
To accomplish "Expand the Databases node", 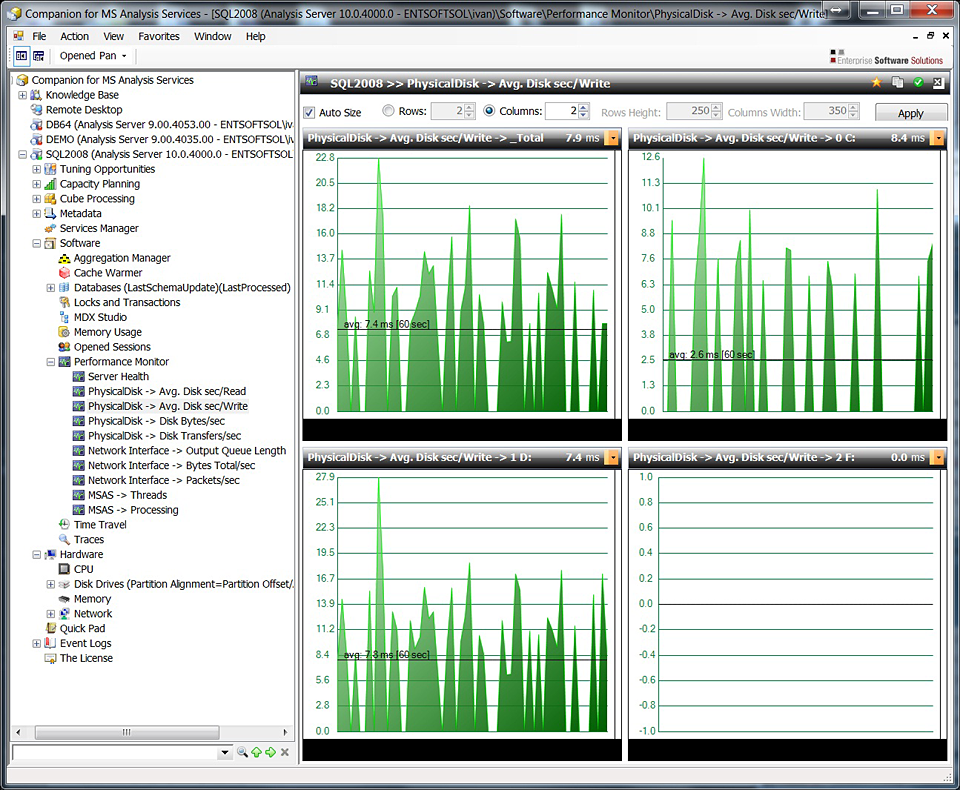I will [51, 288].
